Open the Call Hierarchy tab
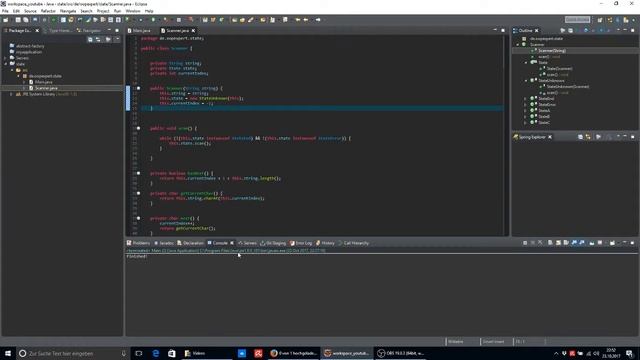Screen dimensions: 640x360 click(x=353, y=243)
